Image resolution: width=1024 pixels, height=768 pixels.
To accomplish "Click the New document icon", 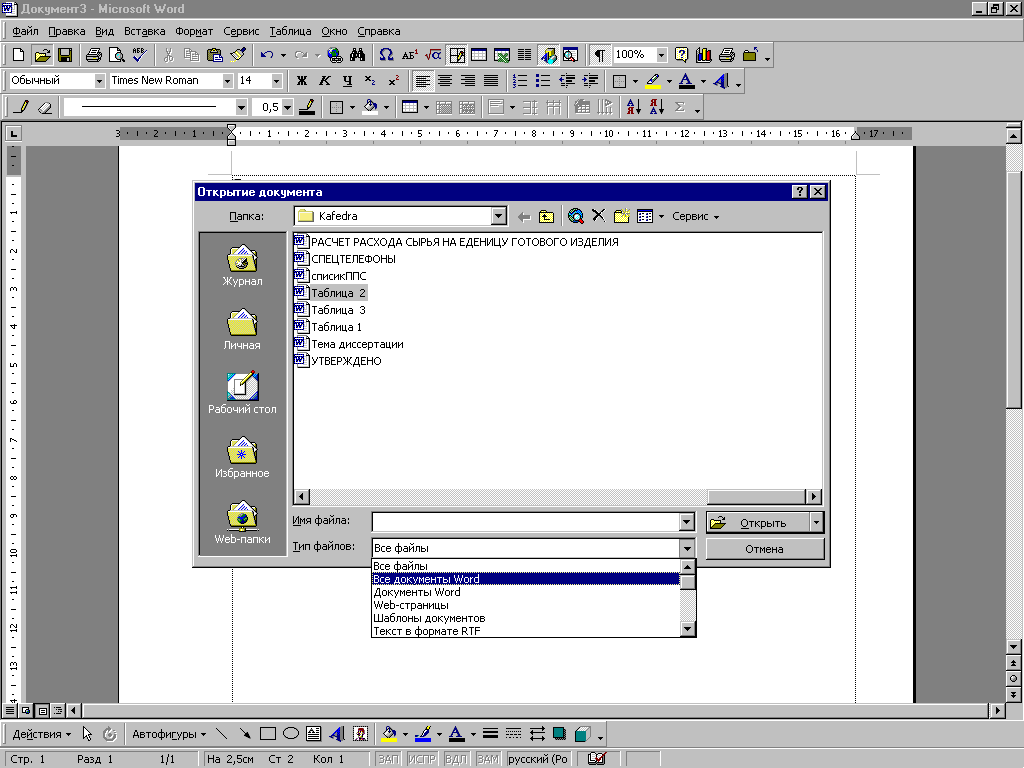I will 19,55.
